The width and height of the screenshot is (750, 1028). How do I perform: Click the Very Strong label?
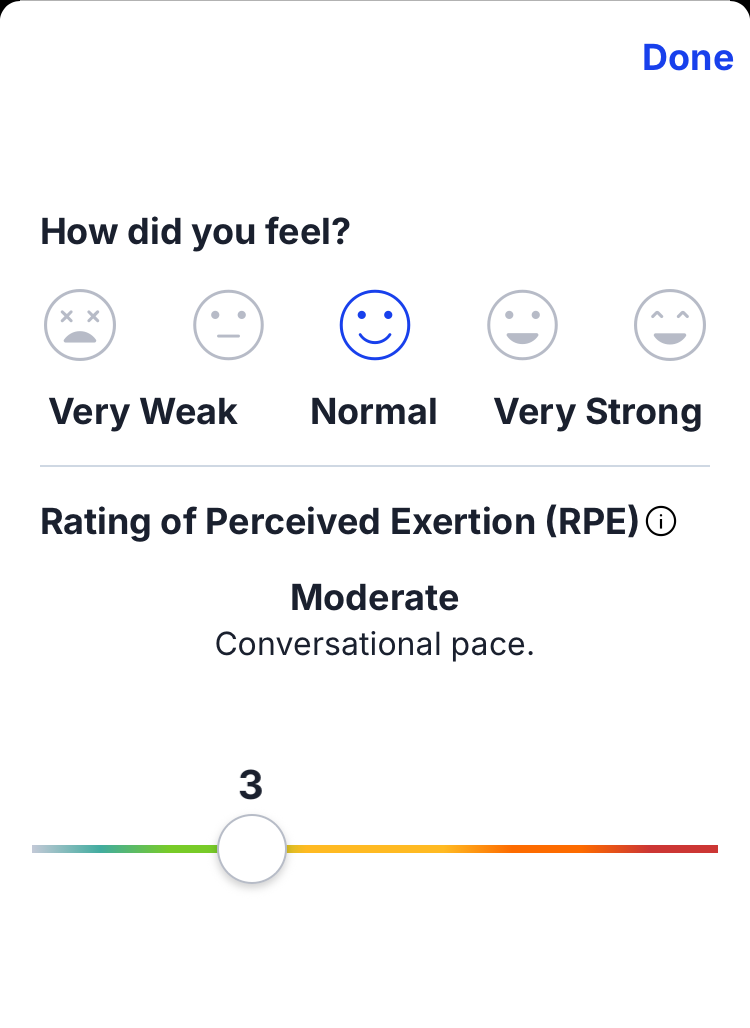click(598, 412)
